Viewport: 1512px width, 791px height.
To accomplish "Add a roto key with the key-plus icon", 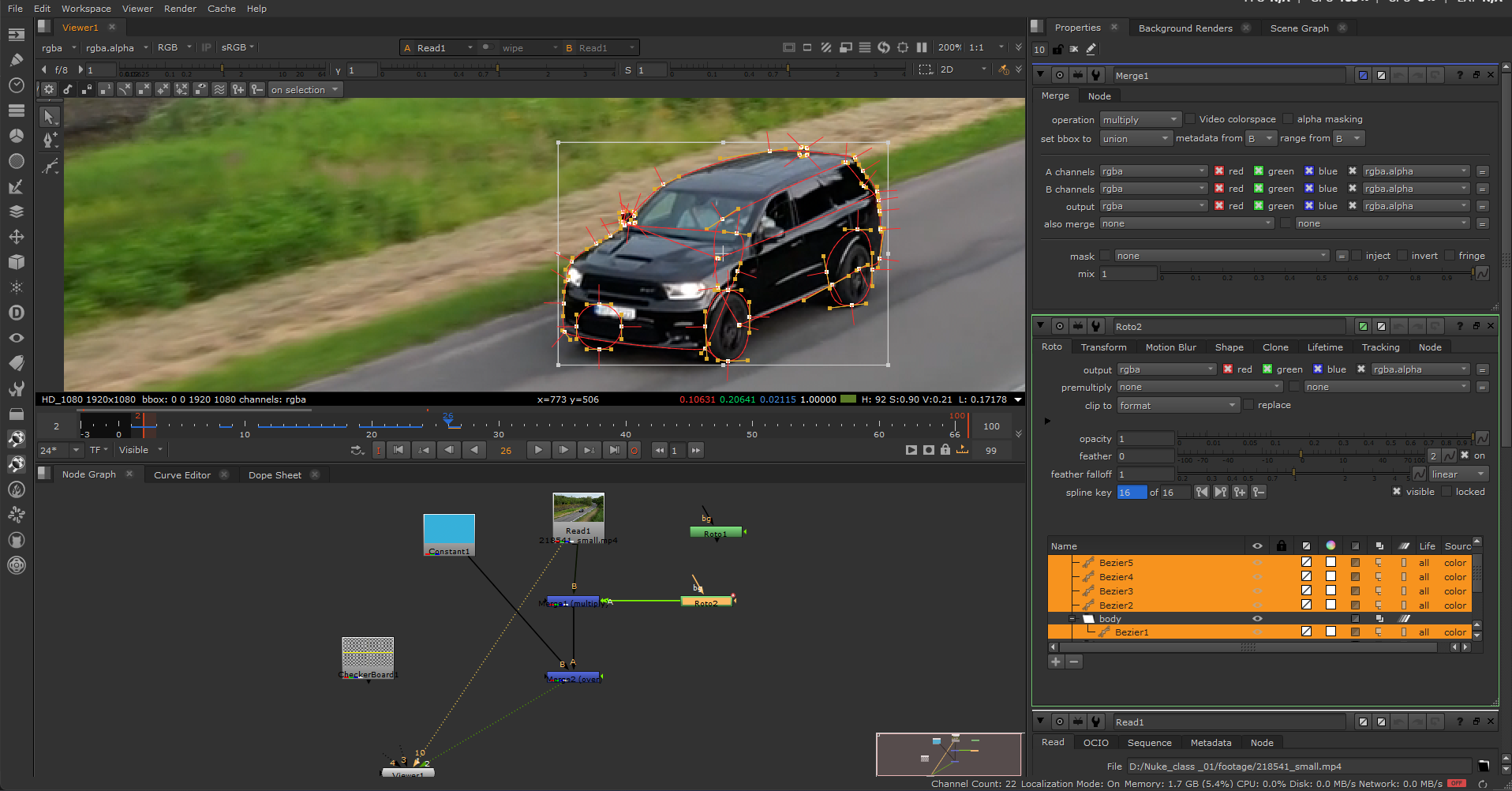I will (x=1240, y=492).
